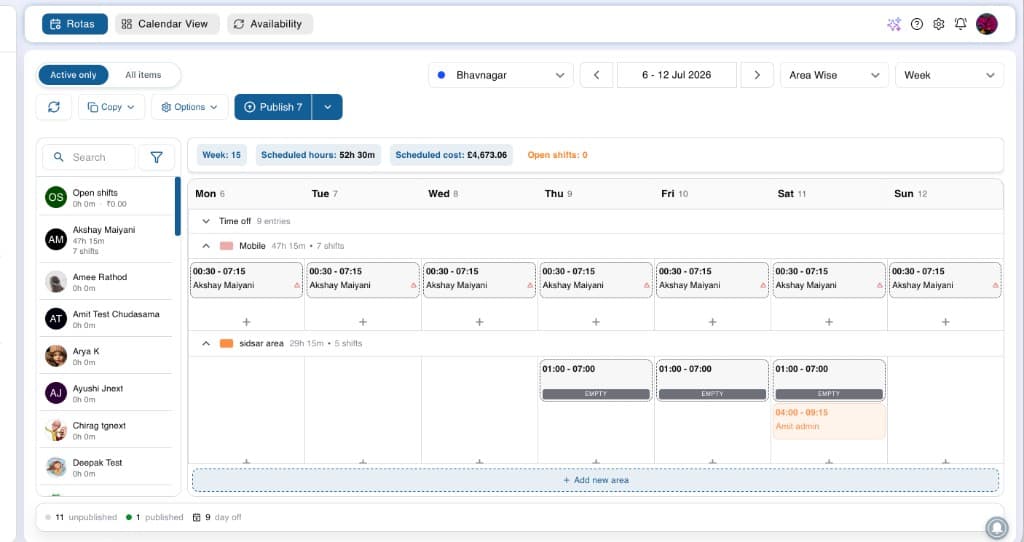Click the employee Search field
The width and height of the screenshot is (1024, 542).
point(89,157)
